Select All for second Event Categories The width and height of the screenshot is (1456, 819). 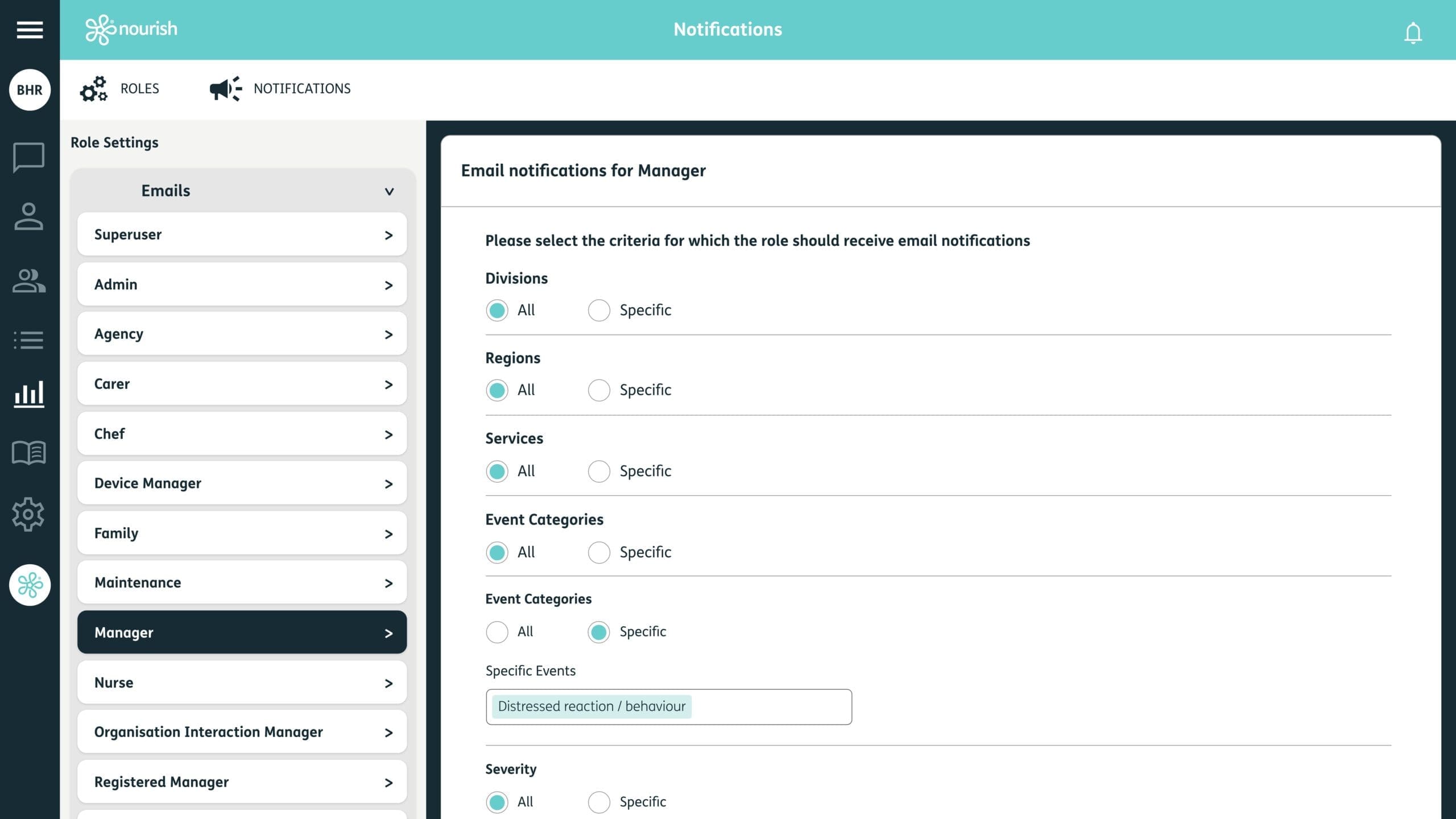coord(497,632)
